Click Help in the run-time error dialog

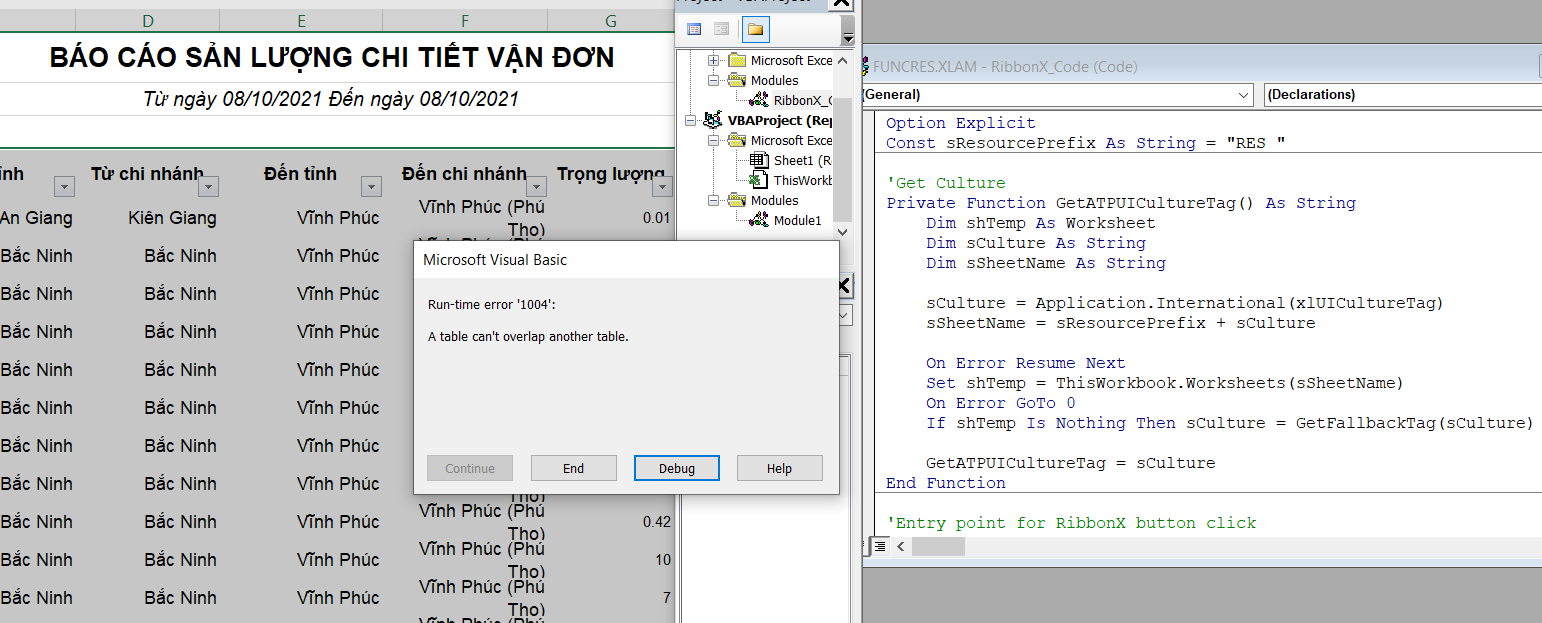(x=779, y=468)
